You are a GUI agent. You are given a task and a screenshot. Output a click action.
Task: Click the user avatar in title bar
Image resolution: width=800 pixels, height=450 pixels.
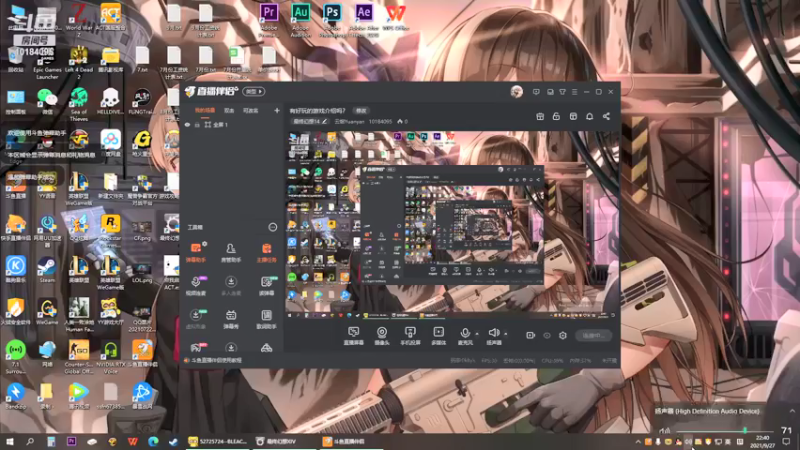pos(516,92)
